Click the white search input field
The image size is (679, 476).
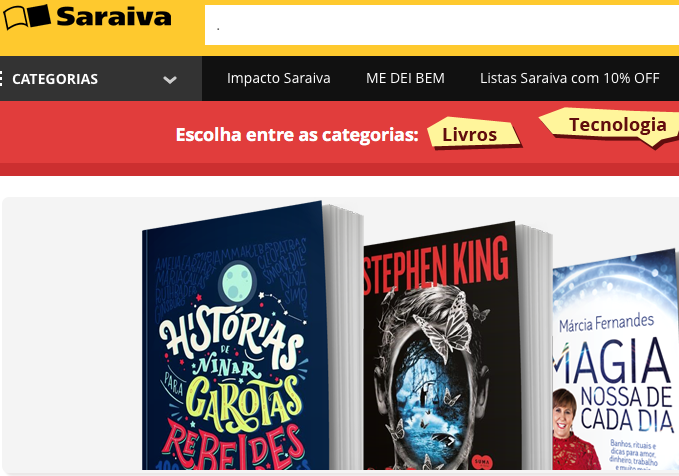tap(442, 25)
